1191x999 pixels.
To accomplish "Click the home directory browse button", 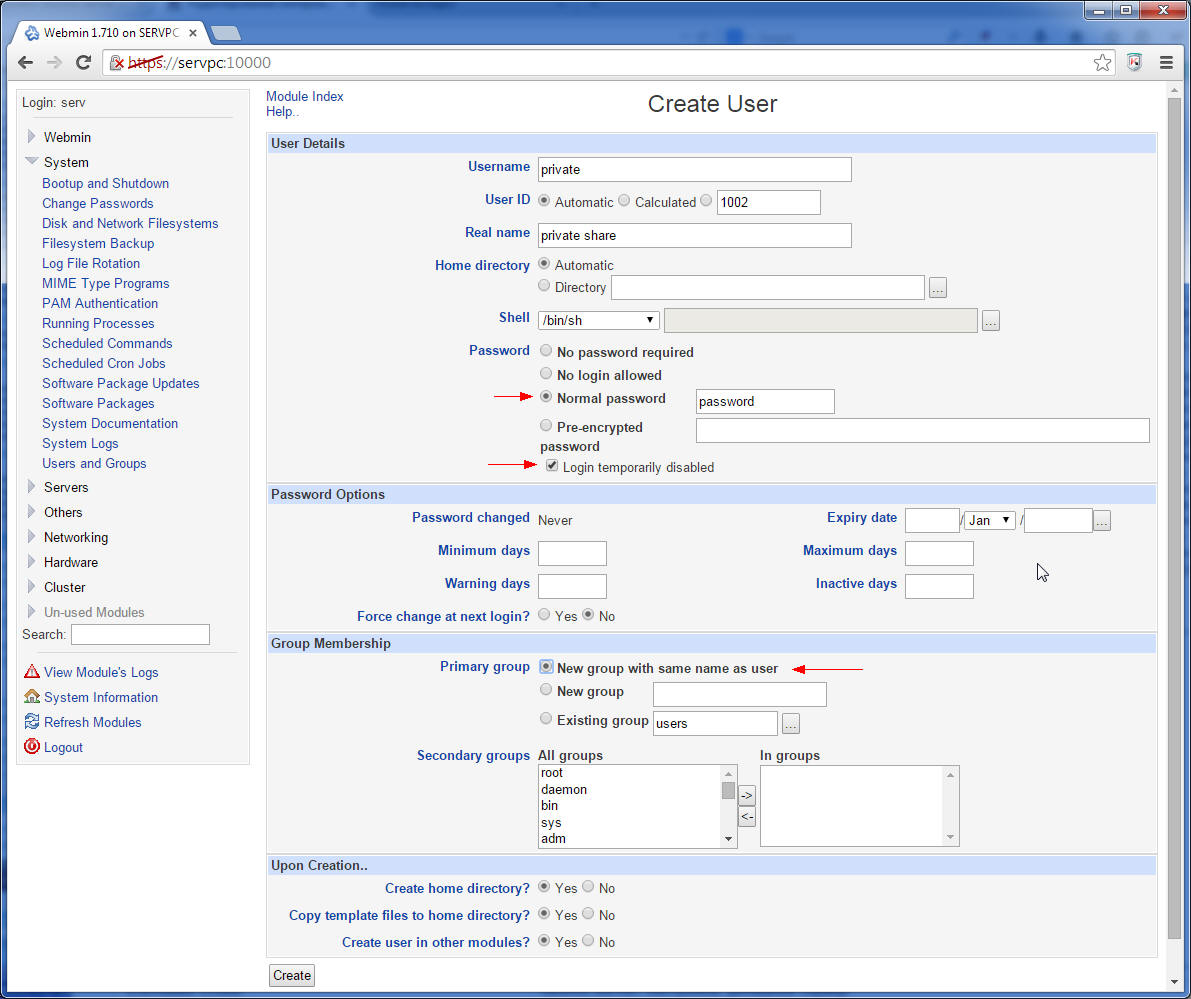I will [x=938, y=288].
